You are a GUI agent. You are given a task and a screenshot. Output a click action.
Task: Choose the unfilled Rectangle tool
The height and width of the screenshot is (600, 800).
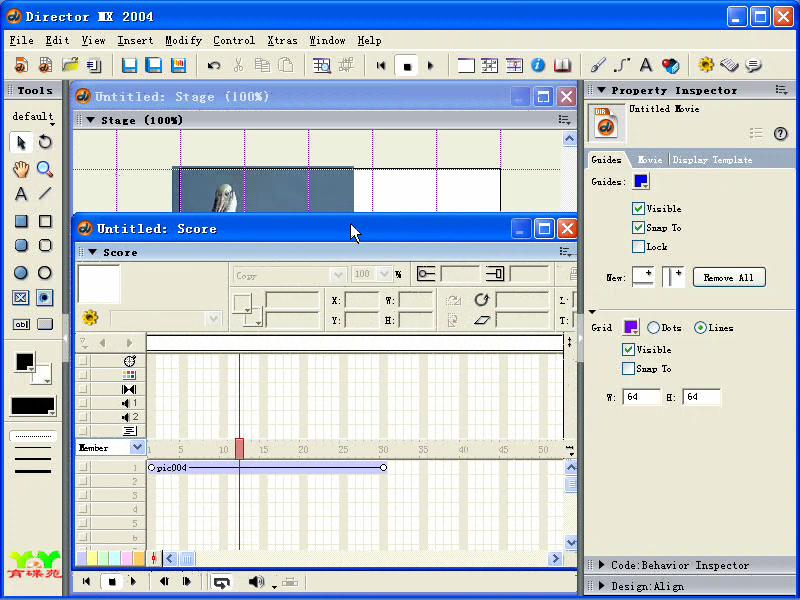click(x=45, y=221)
